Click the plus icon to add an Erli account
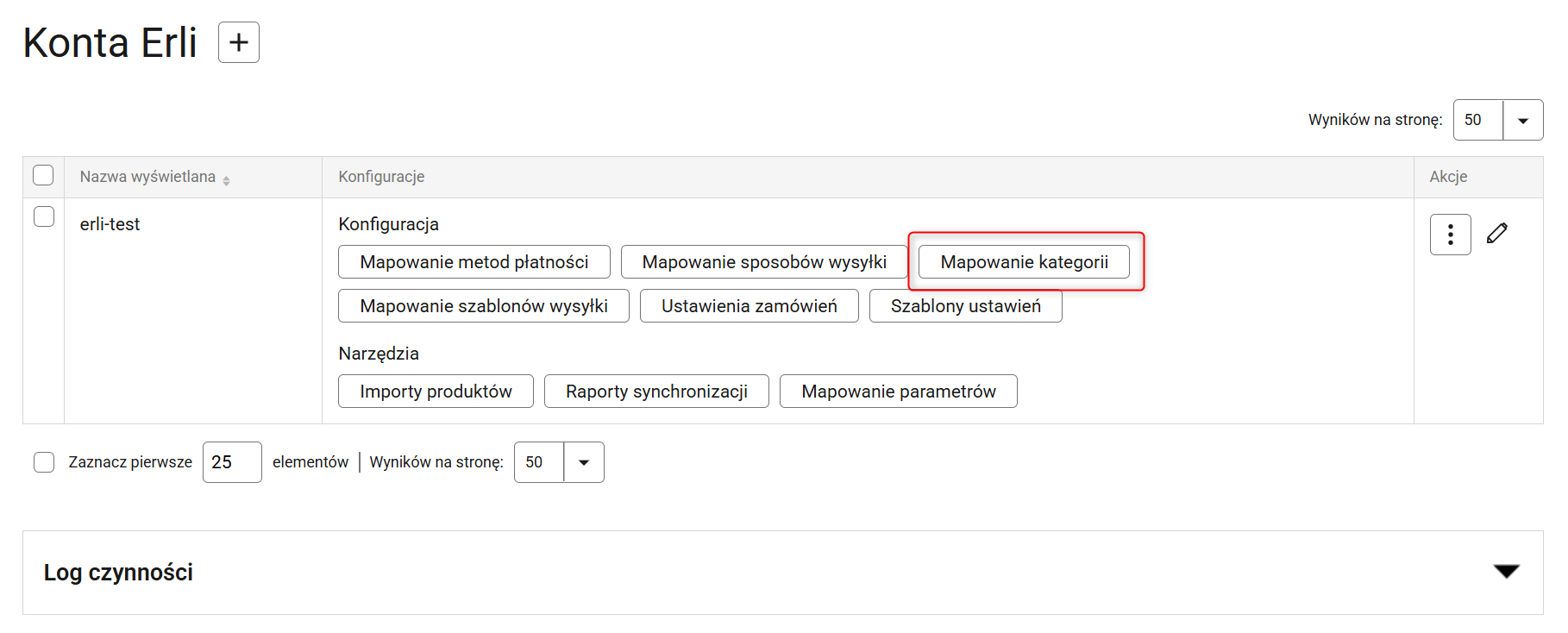The image size is (1568, 633). coord(239,42)
